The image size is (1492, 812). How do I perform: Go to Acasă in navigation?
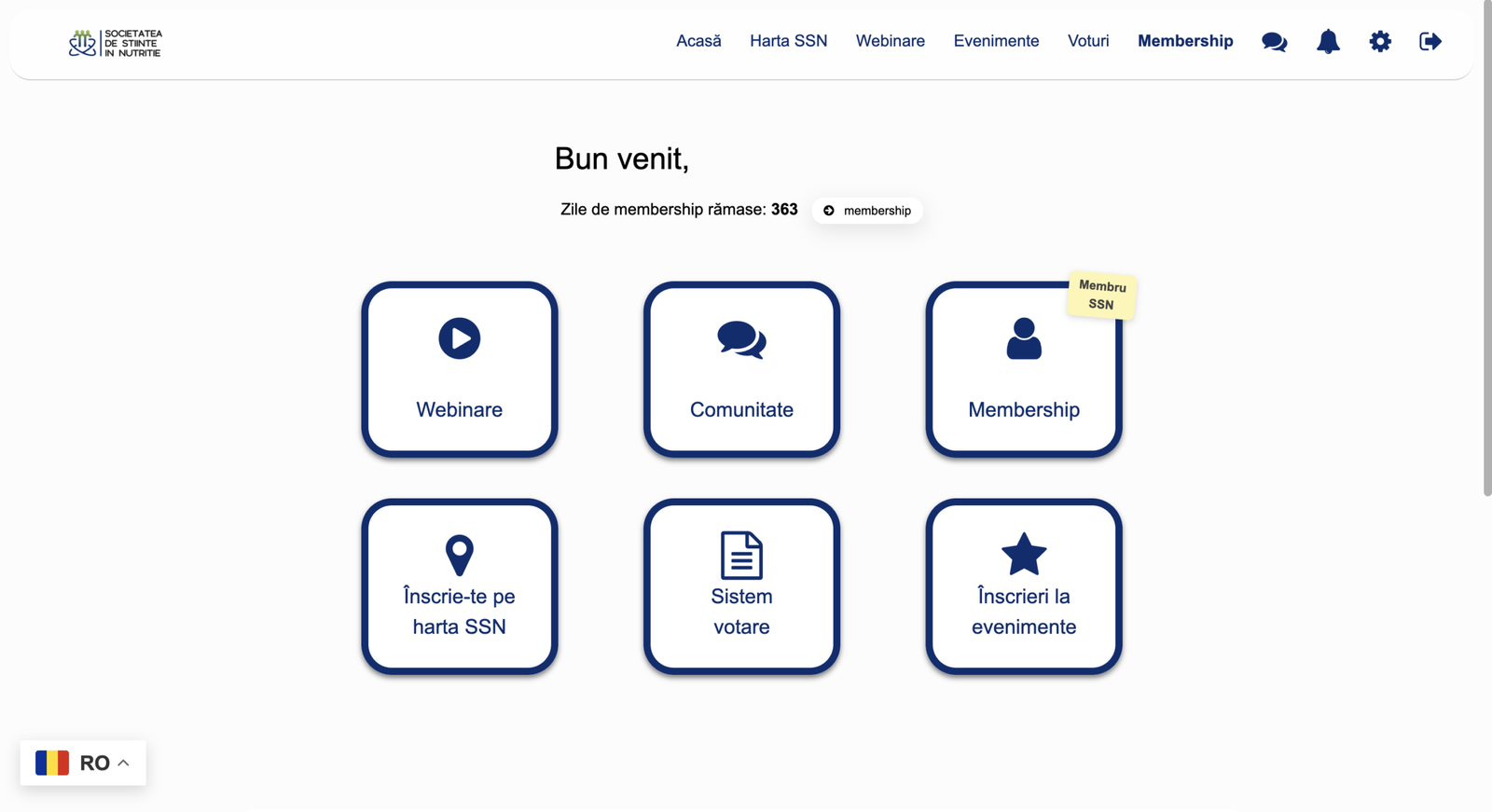[698, 41]
